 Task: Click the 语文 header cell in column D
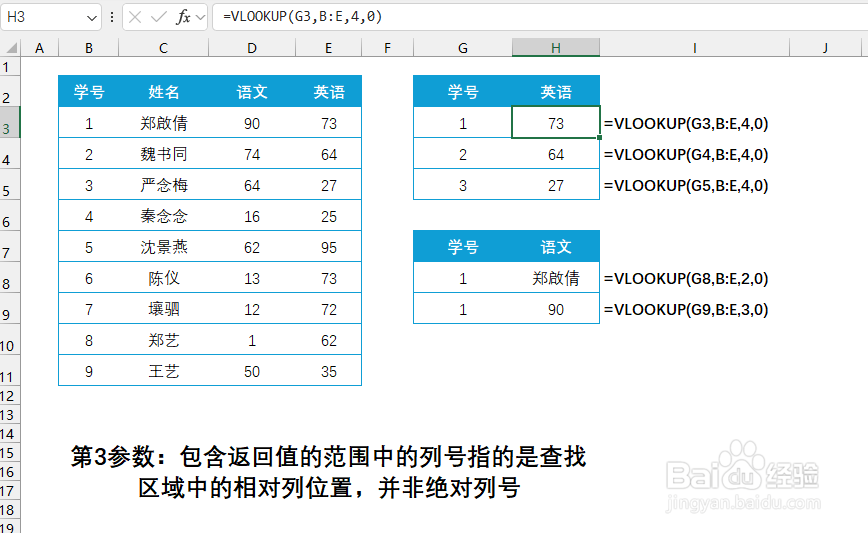pyautogui.click(x=252, y=92)
